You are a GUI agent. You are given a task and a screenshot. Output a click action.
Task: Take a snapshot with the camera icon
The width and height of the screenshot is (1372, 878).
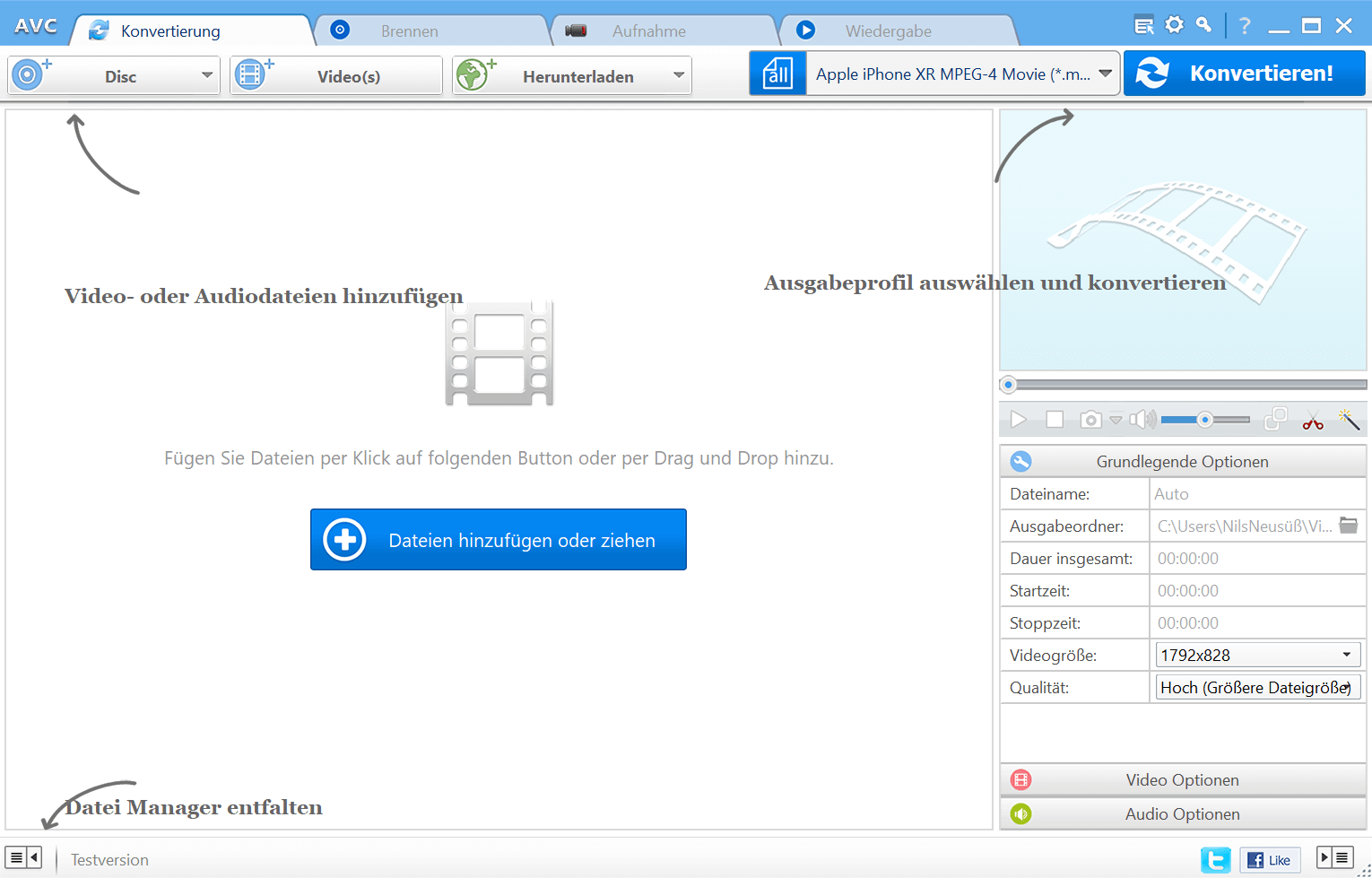click(x=1090, y=420)
